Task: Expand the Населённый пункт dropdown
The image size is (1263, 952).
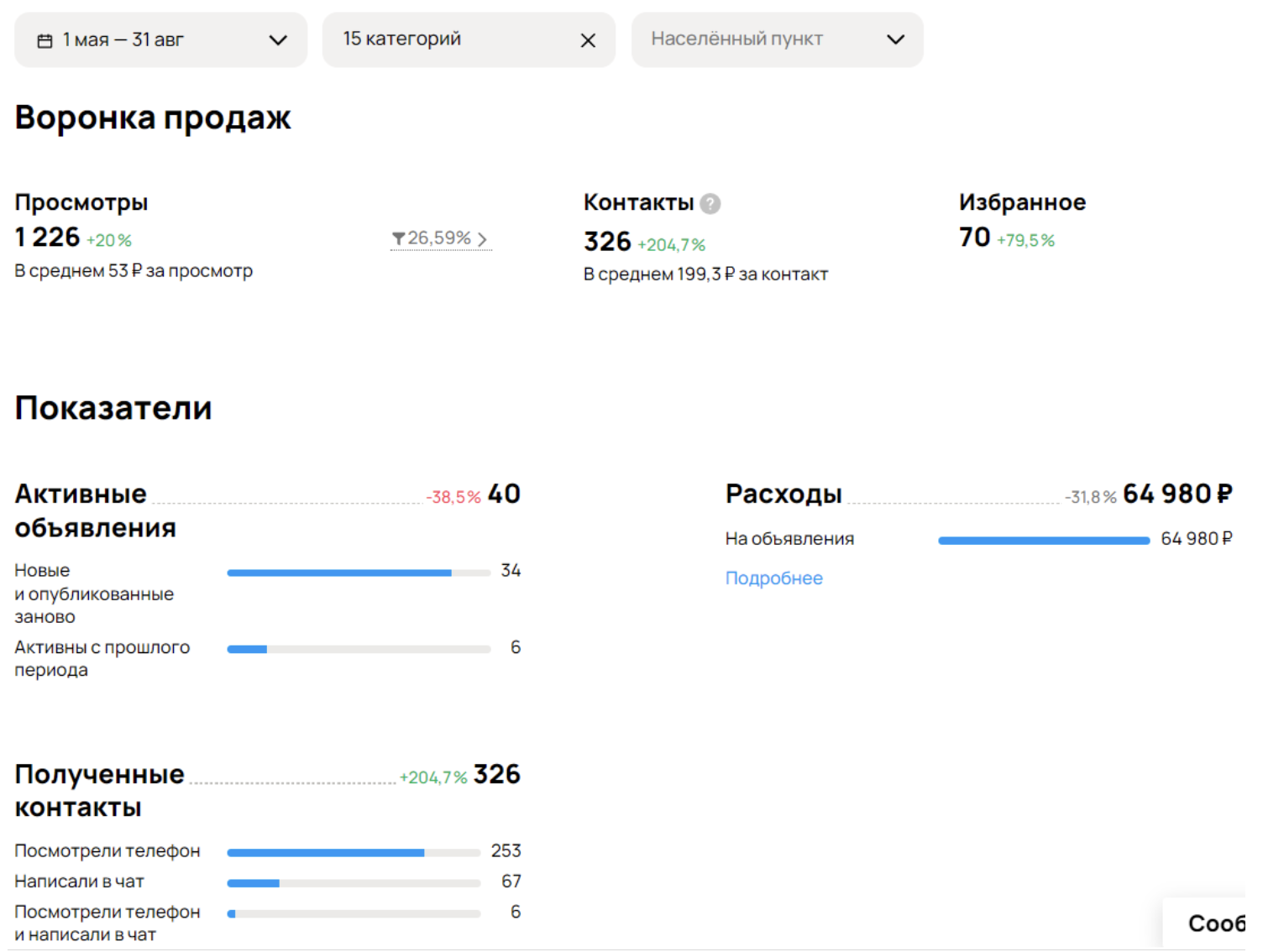Action: click(x=895, y=39)
